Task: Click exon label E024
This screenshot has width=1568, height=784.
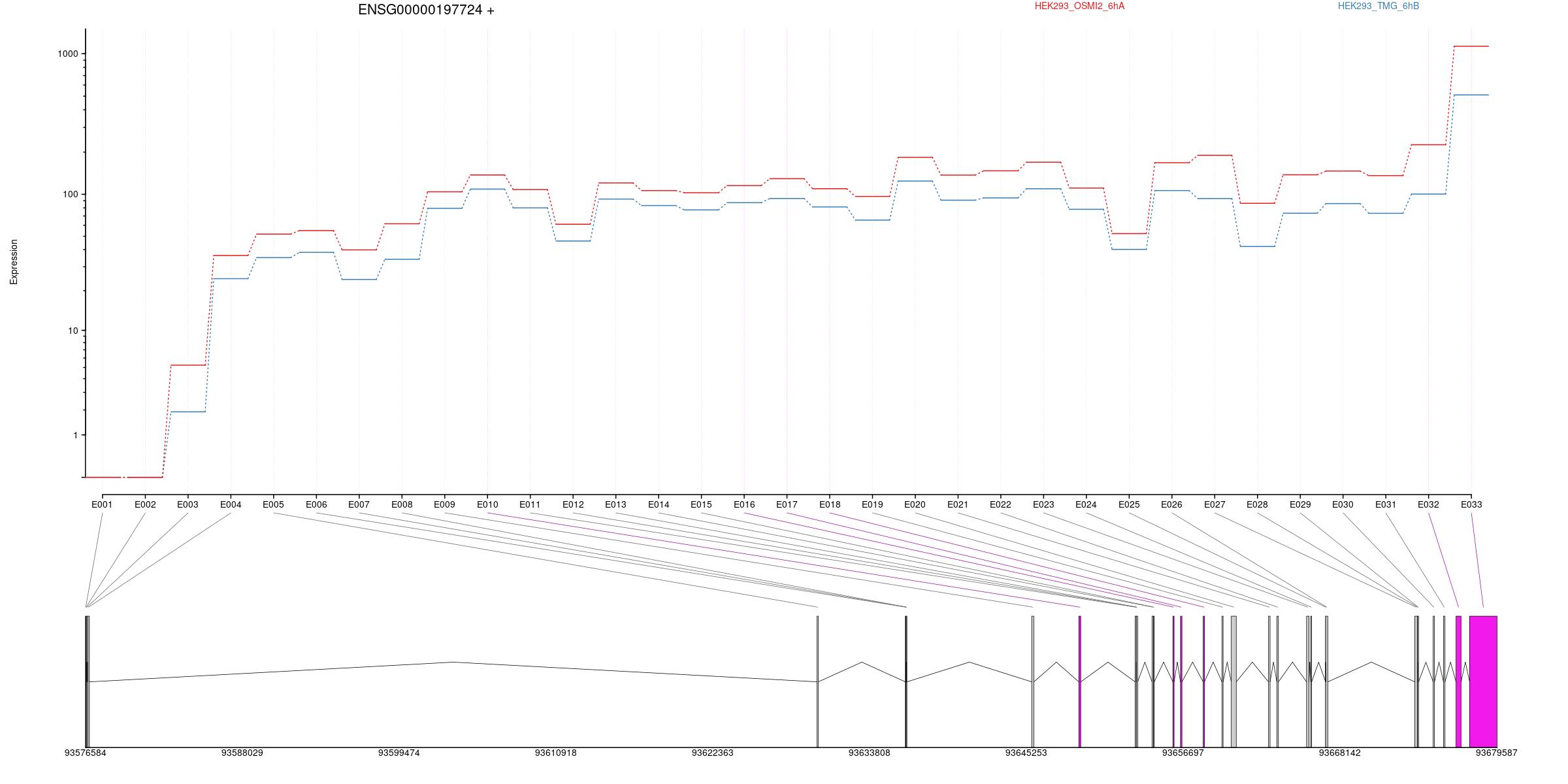Action: click(1086, 504)
